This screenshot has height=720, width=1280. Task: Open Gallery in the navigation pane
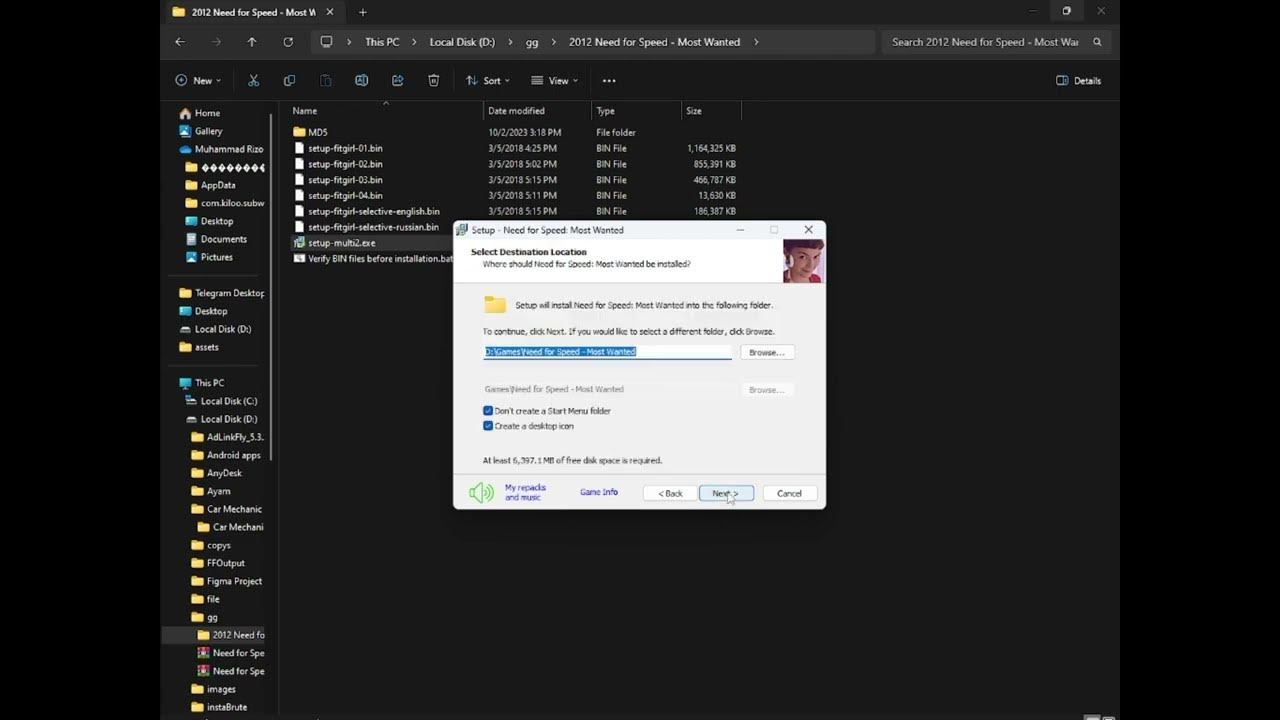tap(208, 131)
